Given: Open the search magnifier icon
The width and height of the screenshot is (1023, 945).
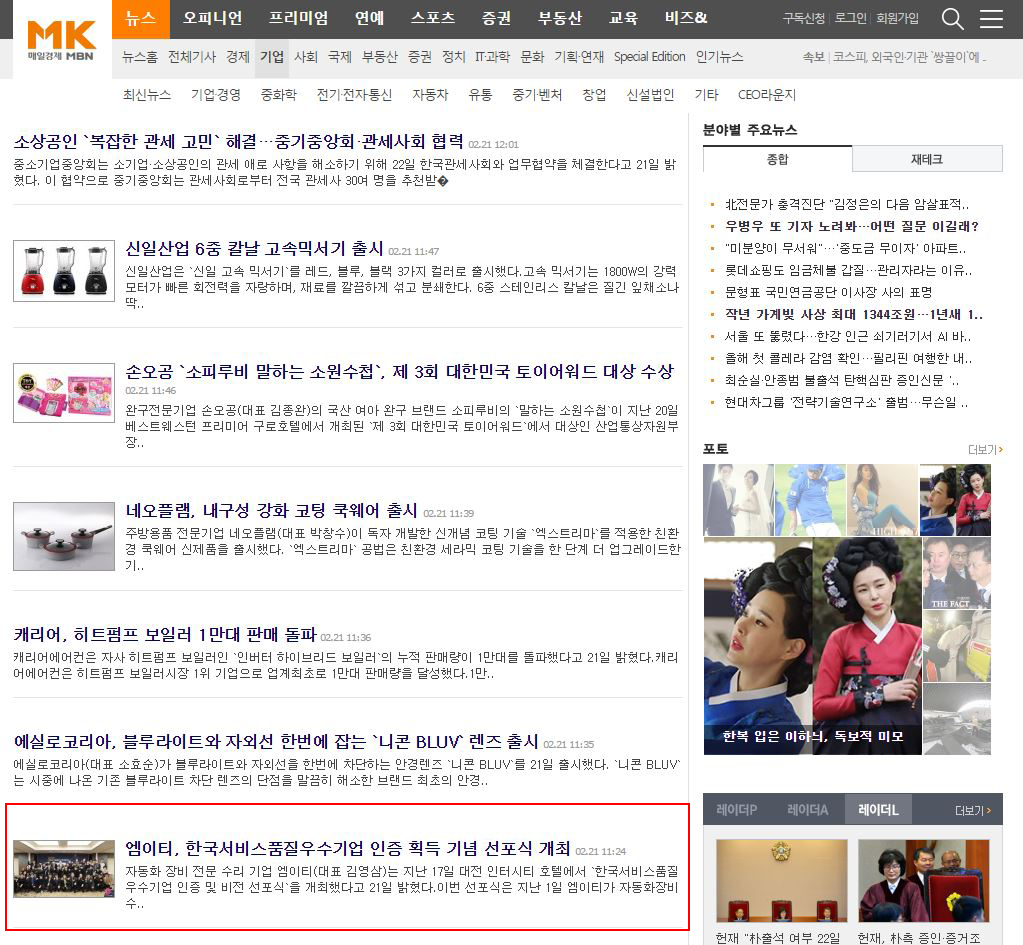Looking at the screenshot, I should click(x=953, y=19).
